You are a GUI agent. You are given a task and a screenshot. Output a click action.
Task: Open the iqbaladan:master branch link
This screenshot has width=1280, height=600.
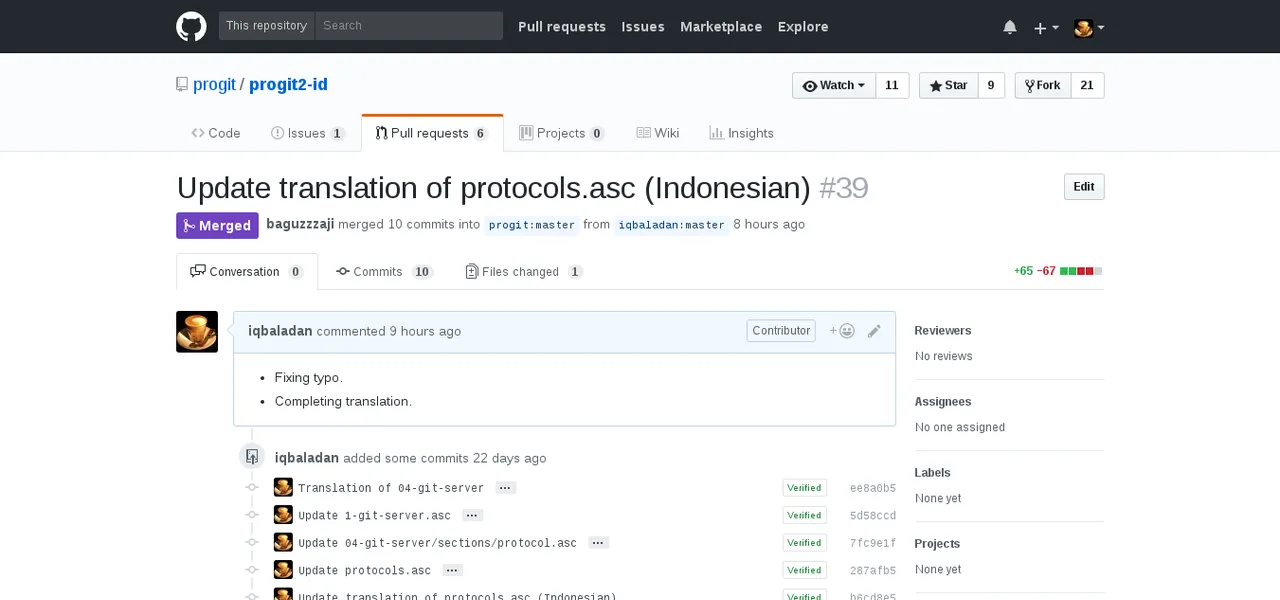pos(671,225)
